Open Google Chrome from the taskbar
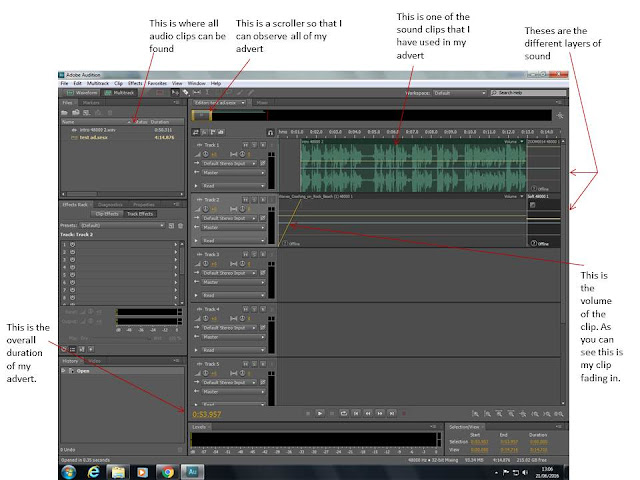640x480 pixels. tap(167, 472)
